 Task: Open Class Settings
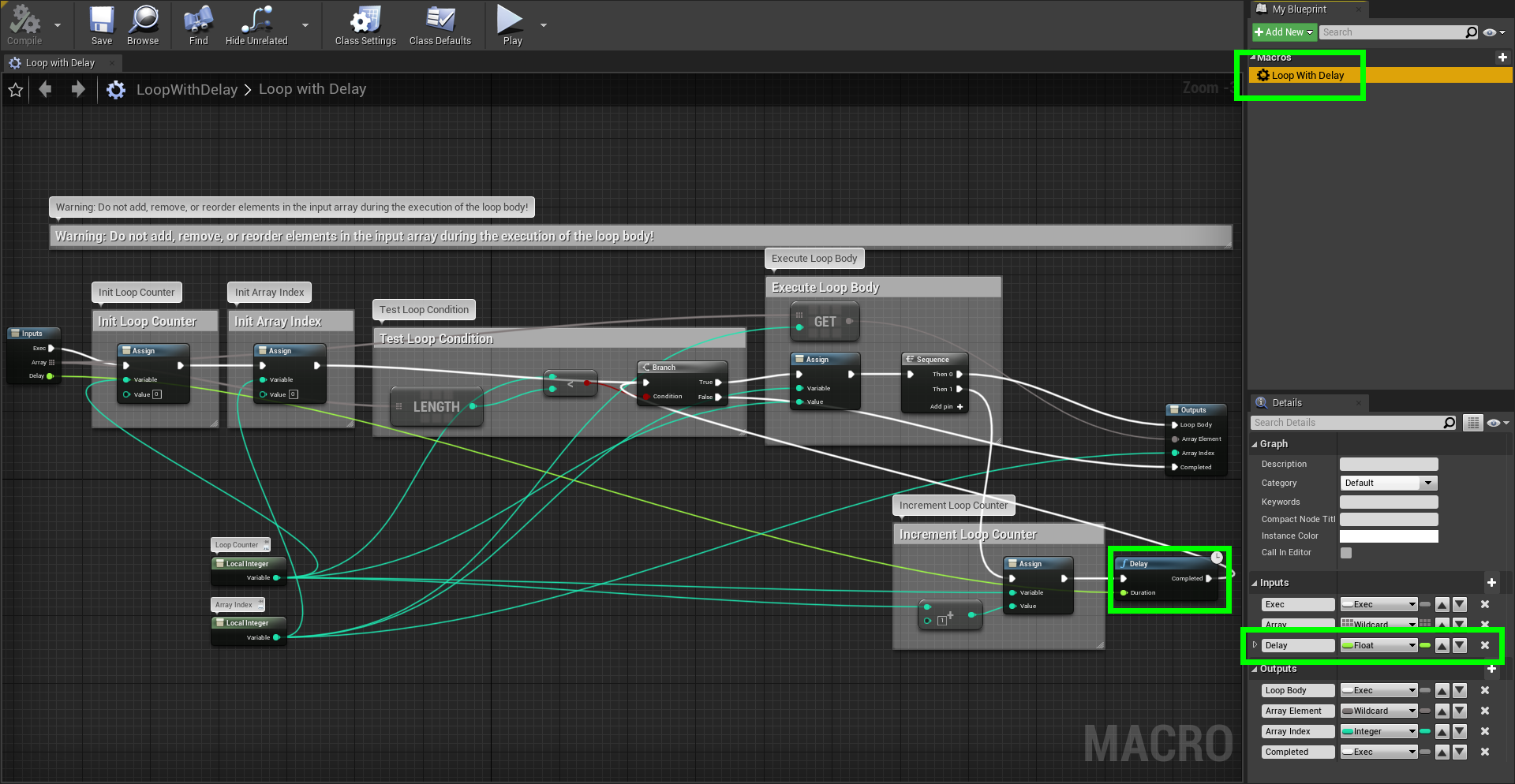(x=365, y=24)
